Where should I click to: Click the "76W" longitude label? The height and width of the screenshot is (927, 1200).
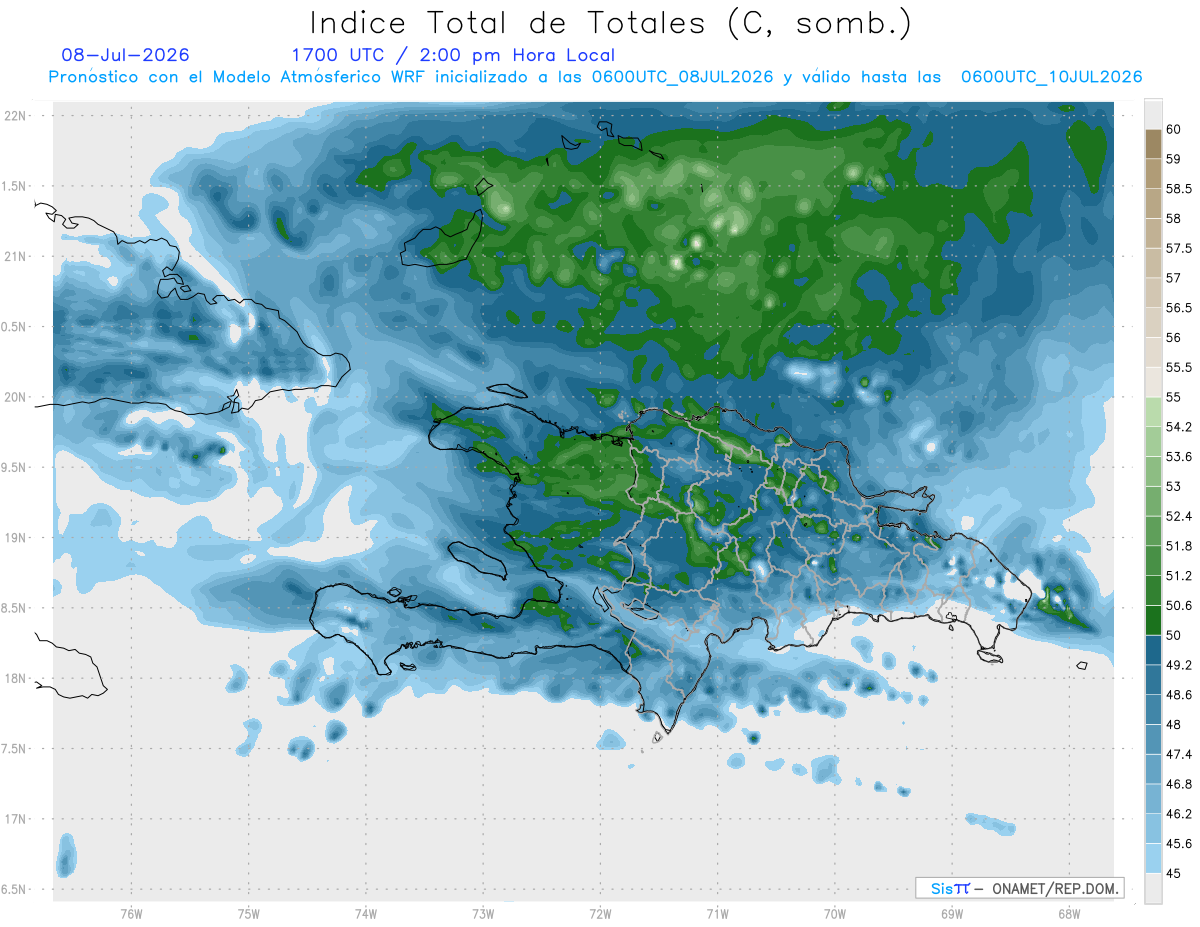pyautogui.click(x=131, y=913)
